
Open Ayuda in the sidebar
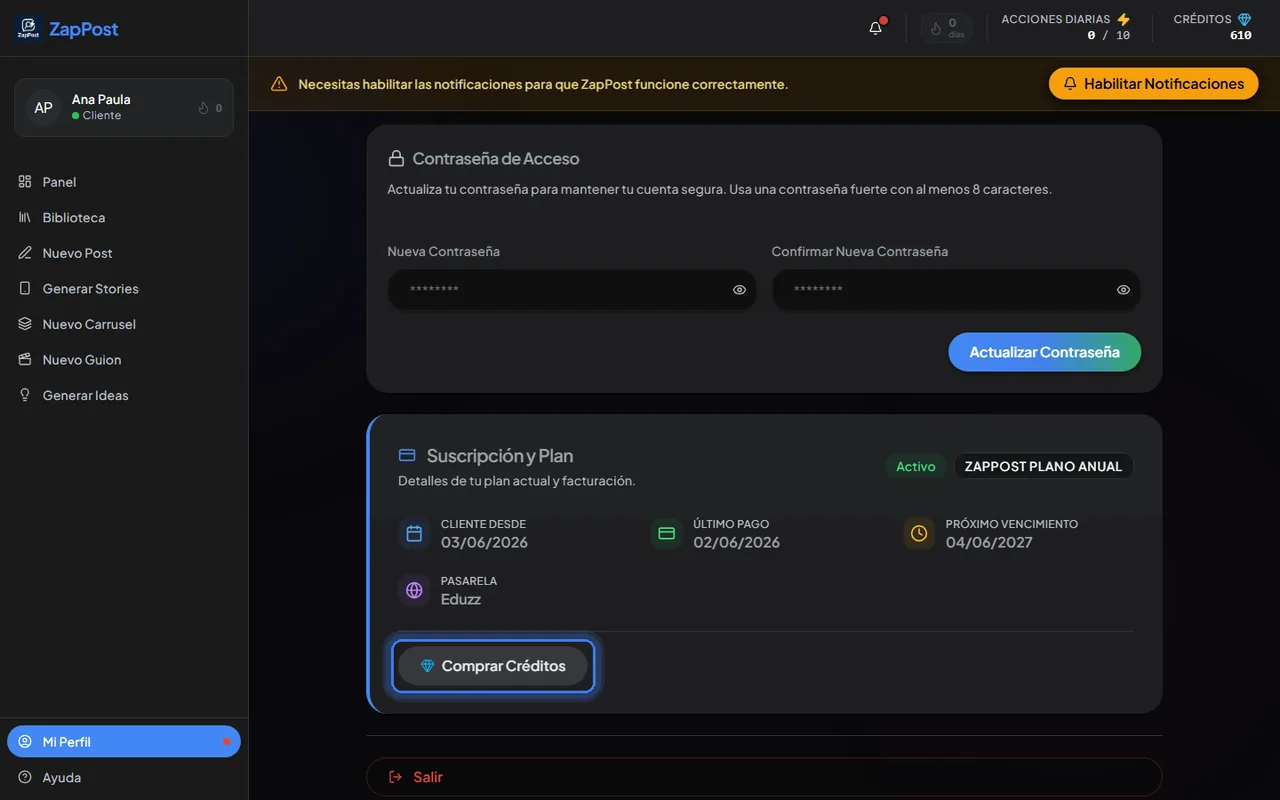124,777
